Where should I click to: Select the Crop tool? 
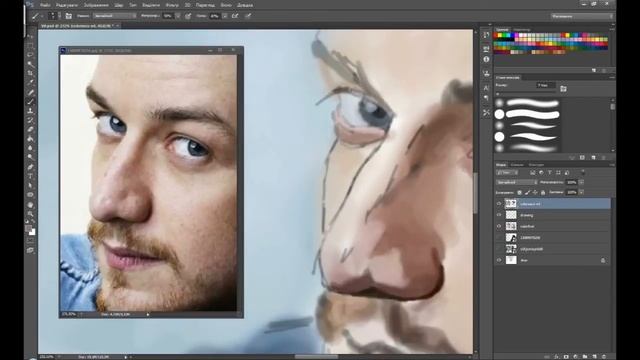point(30,73)
